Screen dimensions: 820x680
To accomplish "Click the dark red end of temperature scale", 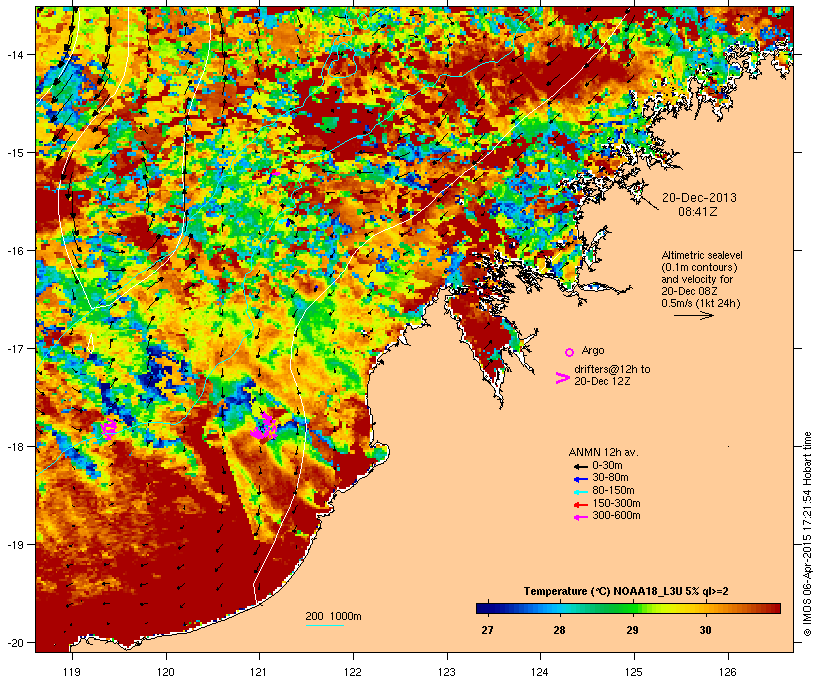I will 776,608.
